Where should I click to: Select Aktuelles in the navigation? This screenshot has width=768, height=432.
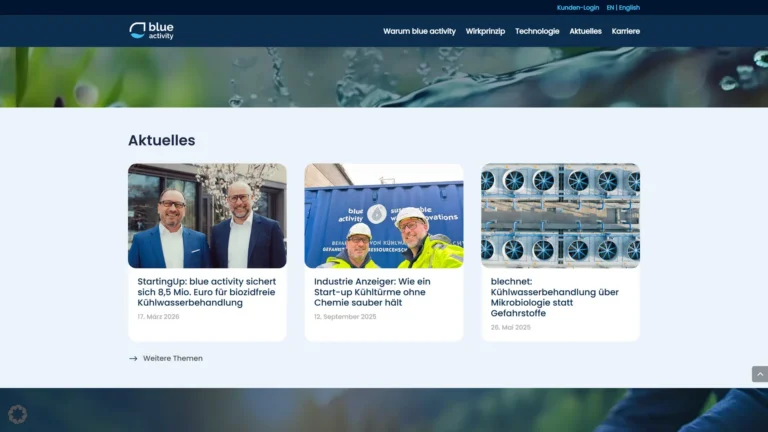(585, 31)
